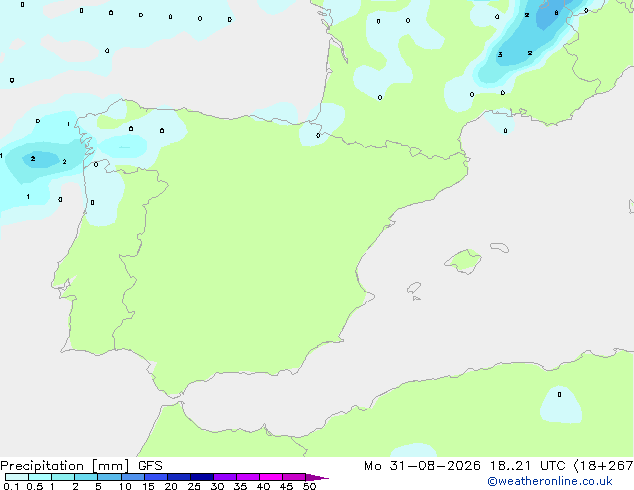Click the "18..21 UTC" time text

click(527, 466)
